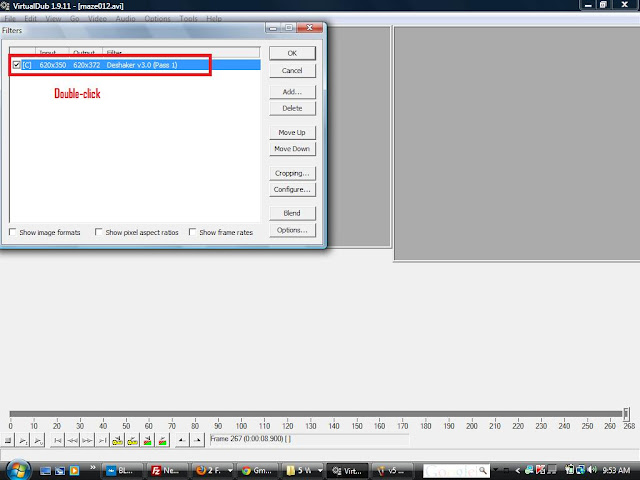640x480 pixels.
Task: Click the Stop playback toolbar icon
Action: (x=8, y=440)
